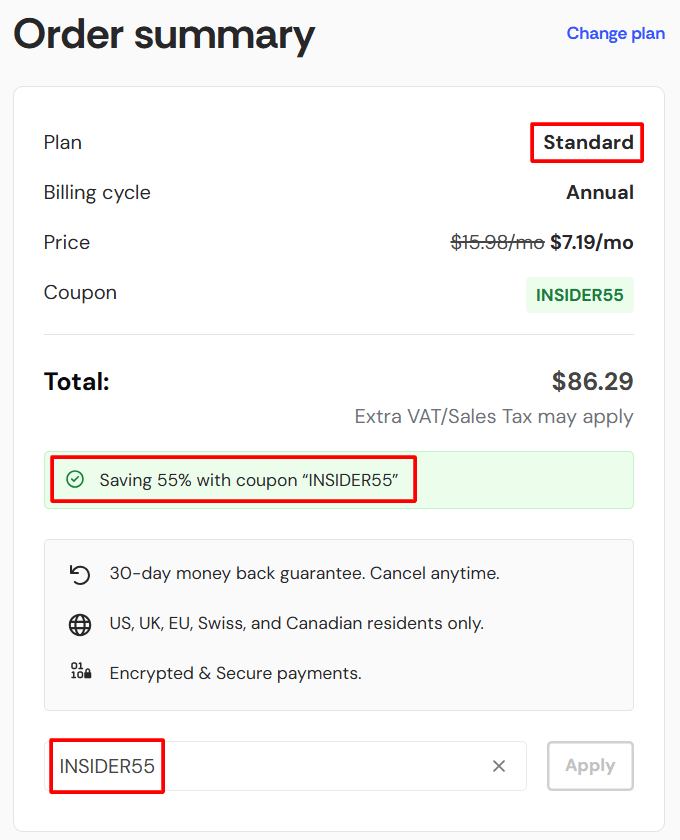Viewport: 680px width, 840px height.
Task: Click the Change plan link
Action: click(x=616, y=34)
